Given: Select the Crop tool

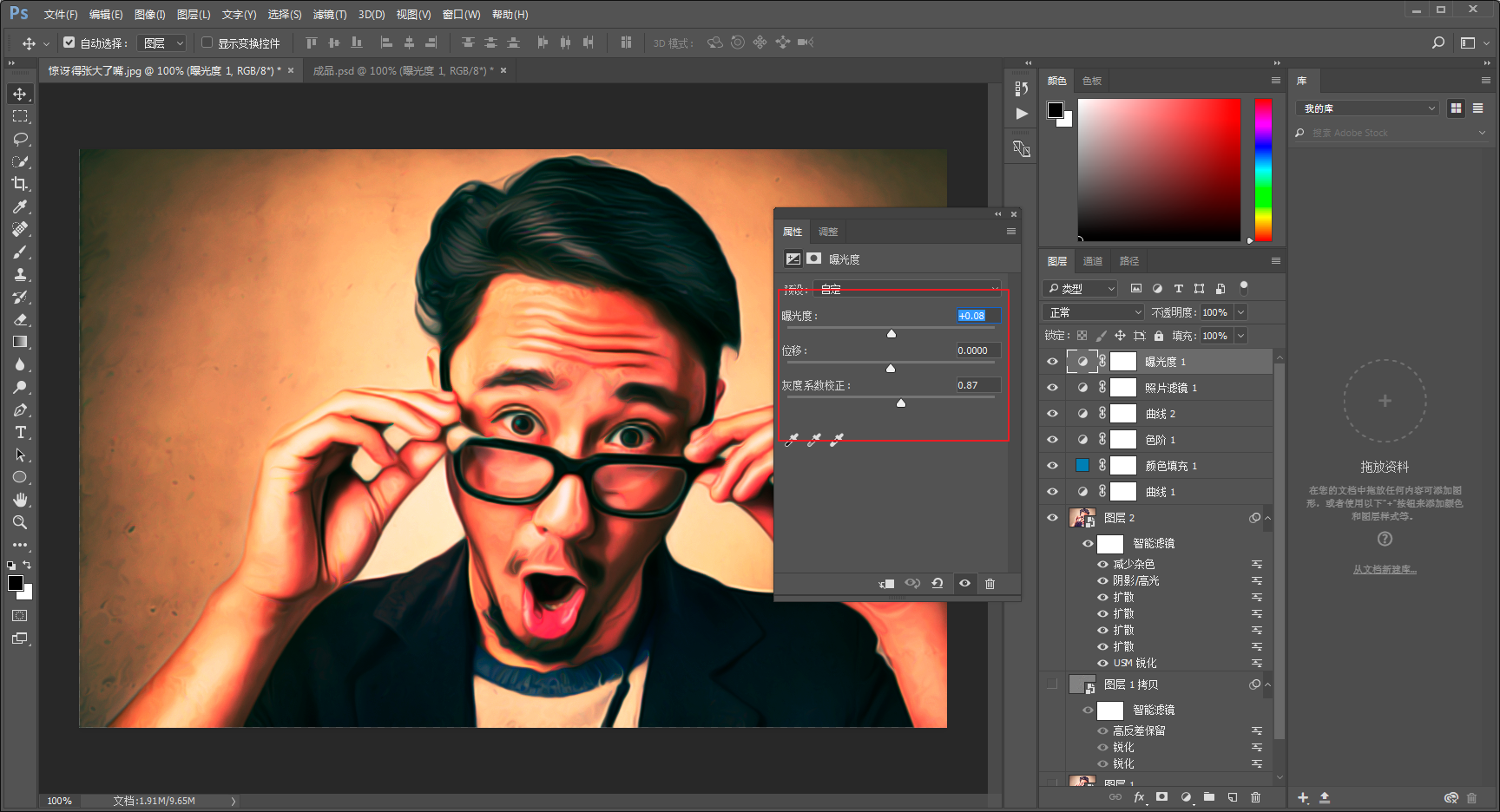Looking at the screenshot, I should coord(20,184).
